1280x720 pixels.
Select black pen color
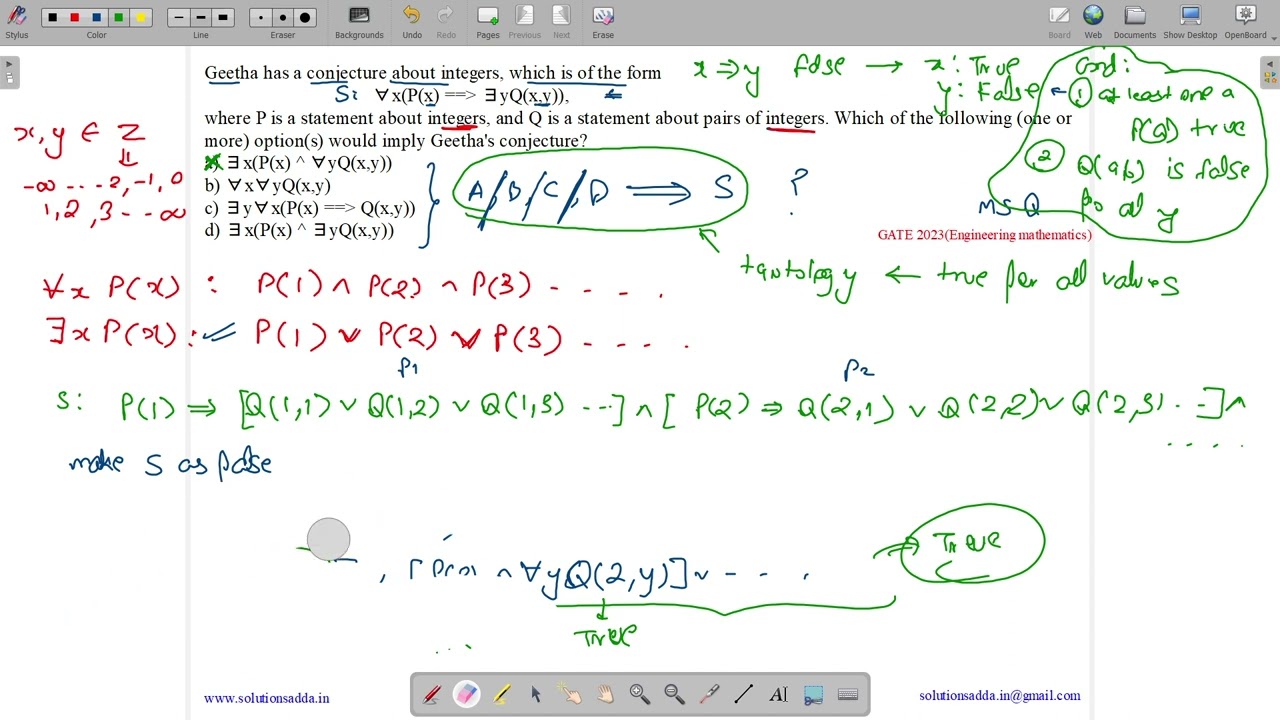pyautogui.click(x=53, y=17)
